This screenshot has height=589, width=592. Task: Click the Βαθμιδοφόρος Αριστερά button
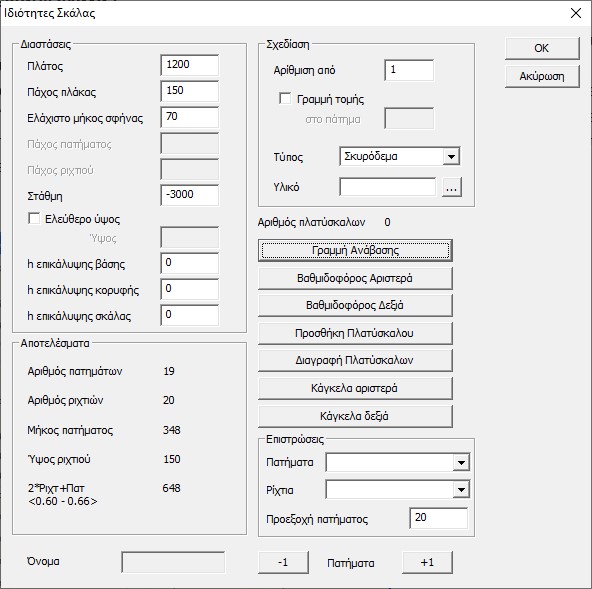pos(355,279)
